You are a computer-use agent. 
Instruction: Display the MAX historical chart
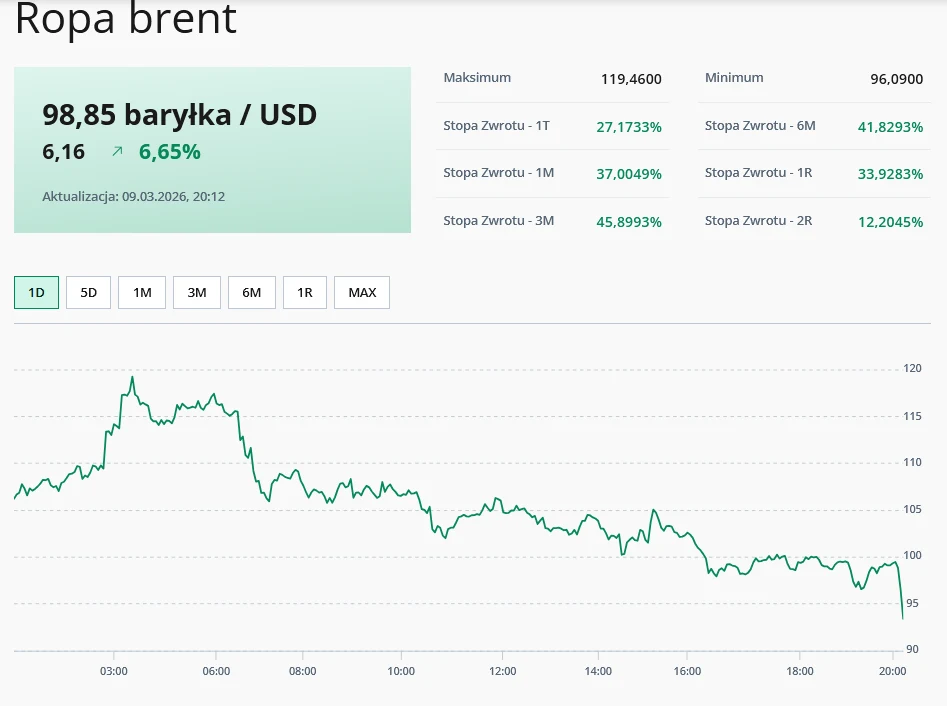pyautogui.click(x=362, y=292)
